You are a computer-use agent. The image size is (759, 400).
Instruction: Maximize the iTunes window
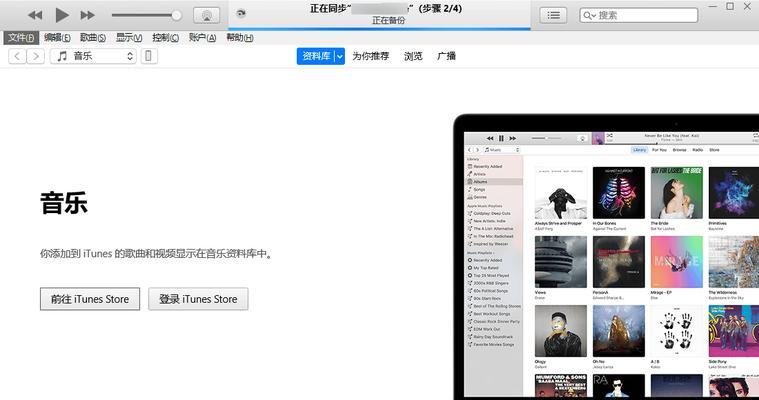730,6
